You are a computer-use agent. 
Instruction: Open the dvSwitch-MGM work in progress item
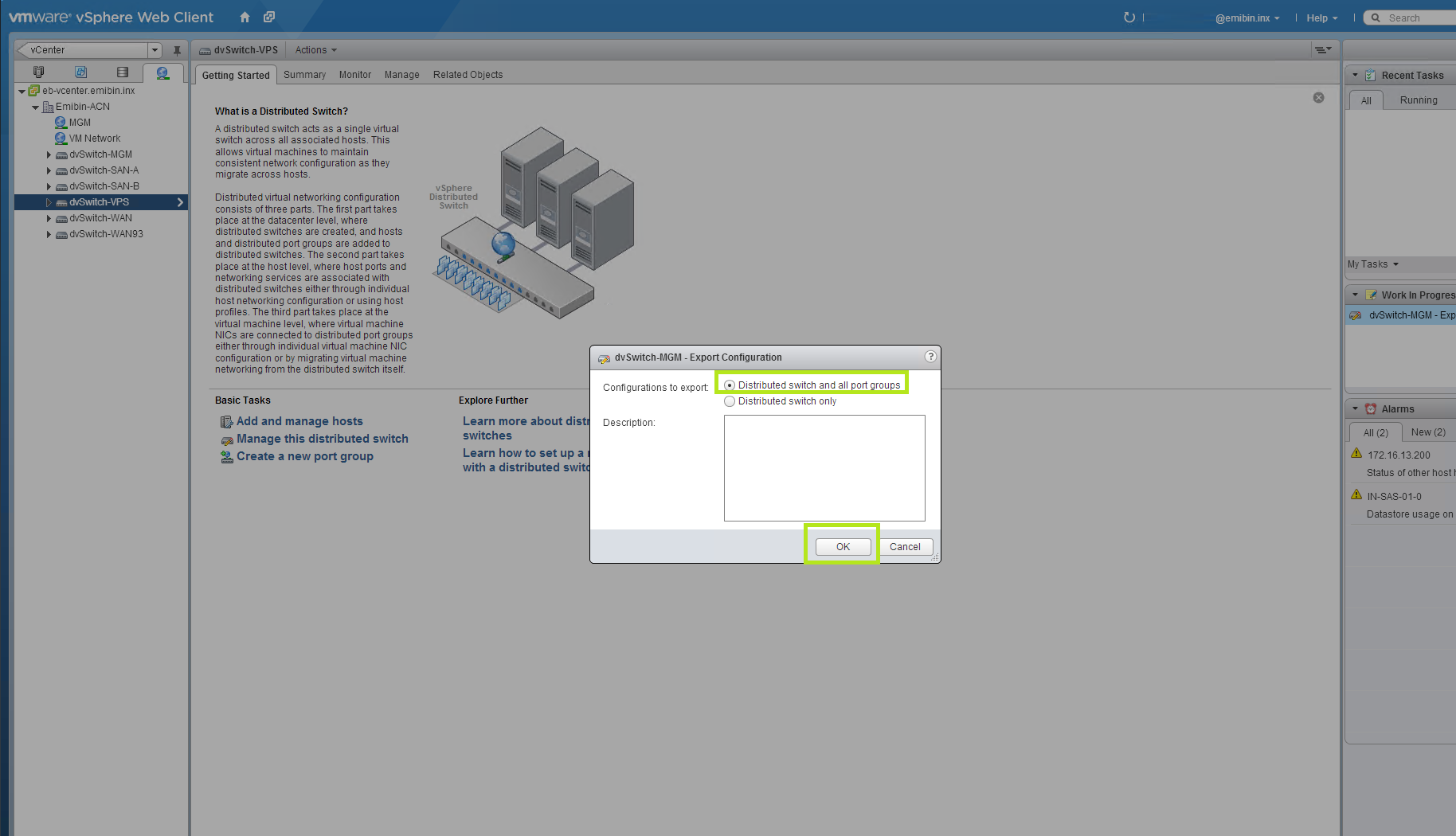pyautogui.click(x=1401, y=315)
